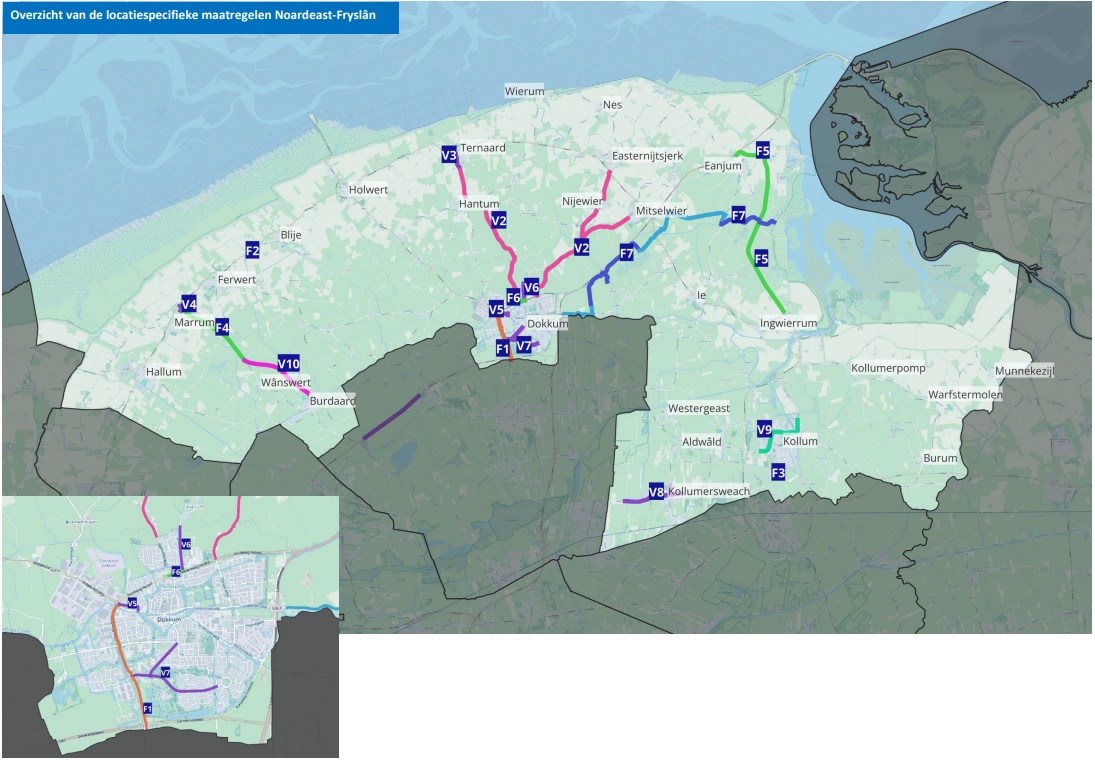The height and width of the screenshot is (760, 1095).
Task: Click the V3 marker near Ternaard
Action: coord(449,155)
